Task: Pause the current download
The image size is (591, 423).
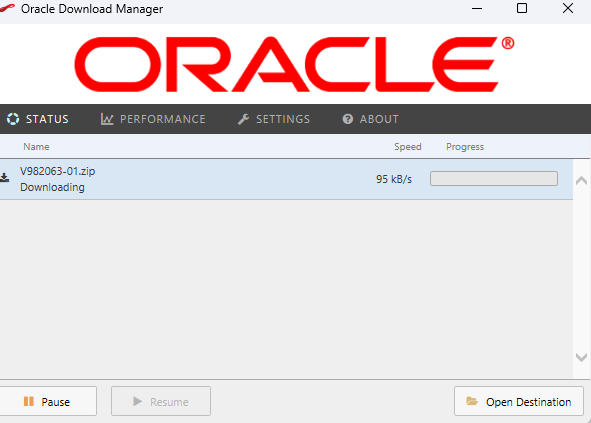Action: pos(47,402)
